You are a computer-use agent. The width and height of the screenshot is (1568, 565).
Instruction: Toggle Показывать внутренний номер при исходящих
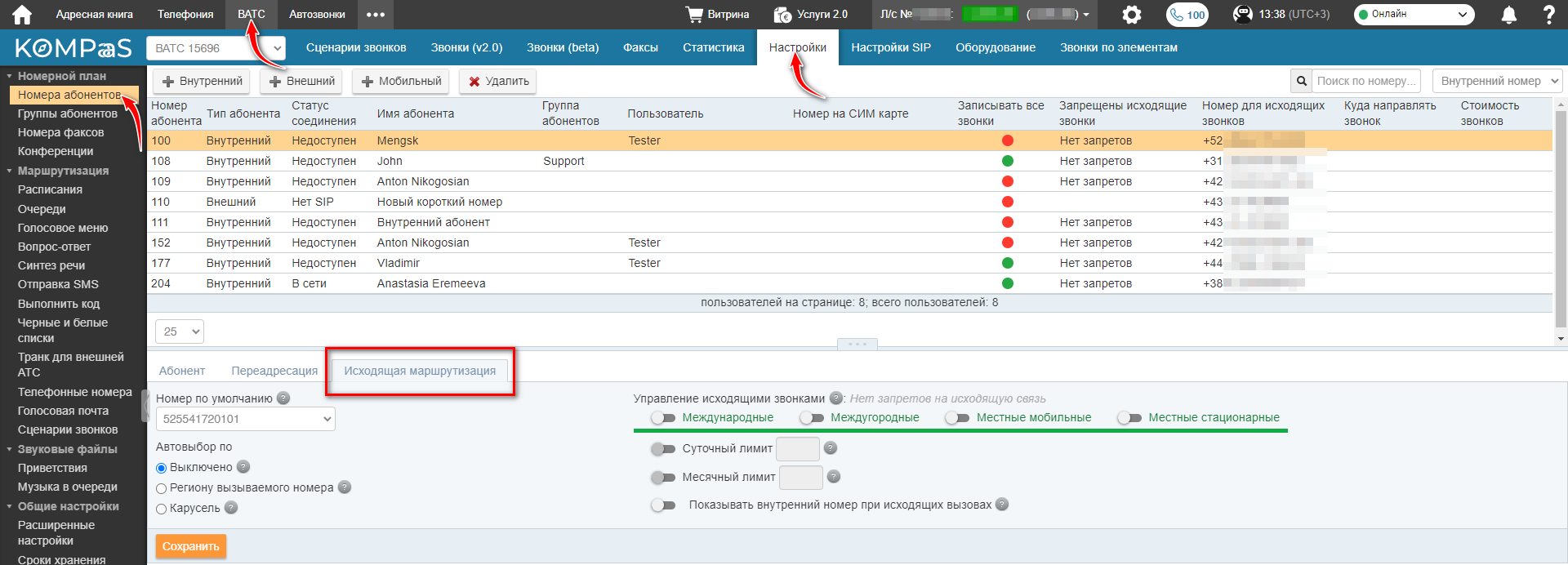coord(663,505)
